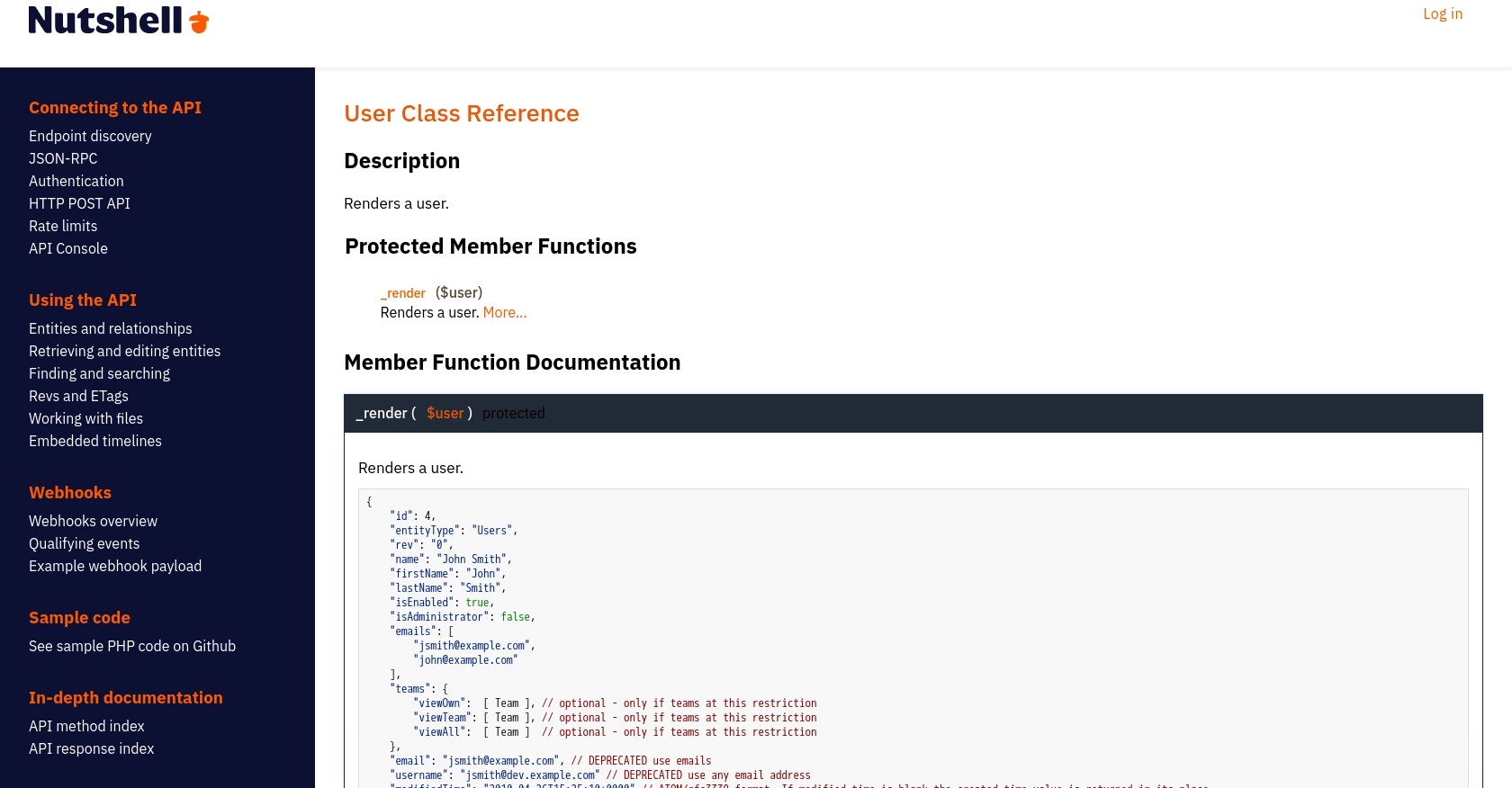The width and height of the screenshot is (1512, 788).
Task: Open HTTP POST API page
Action: point(79,203)
